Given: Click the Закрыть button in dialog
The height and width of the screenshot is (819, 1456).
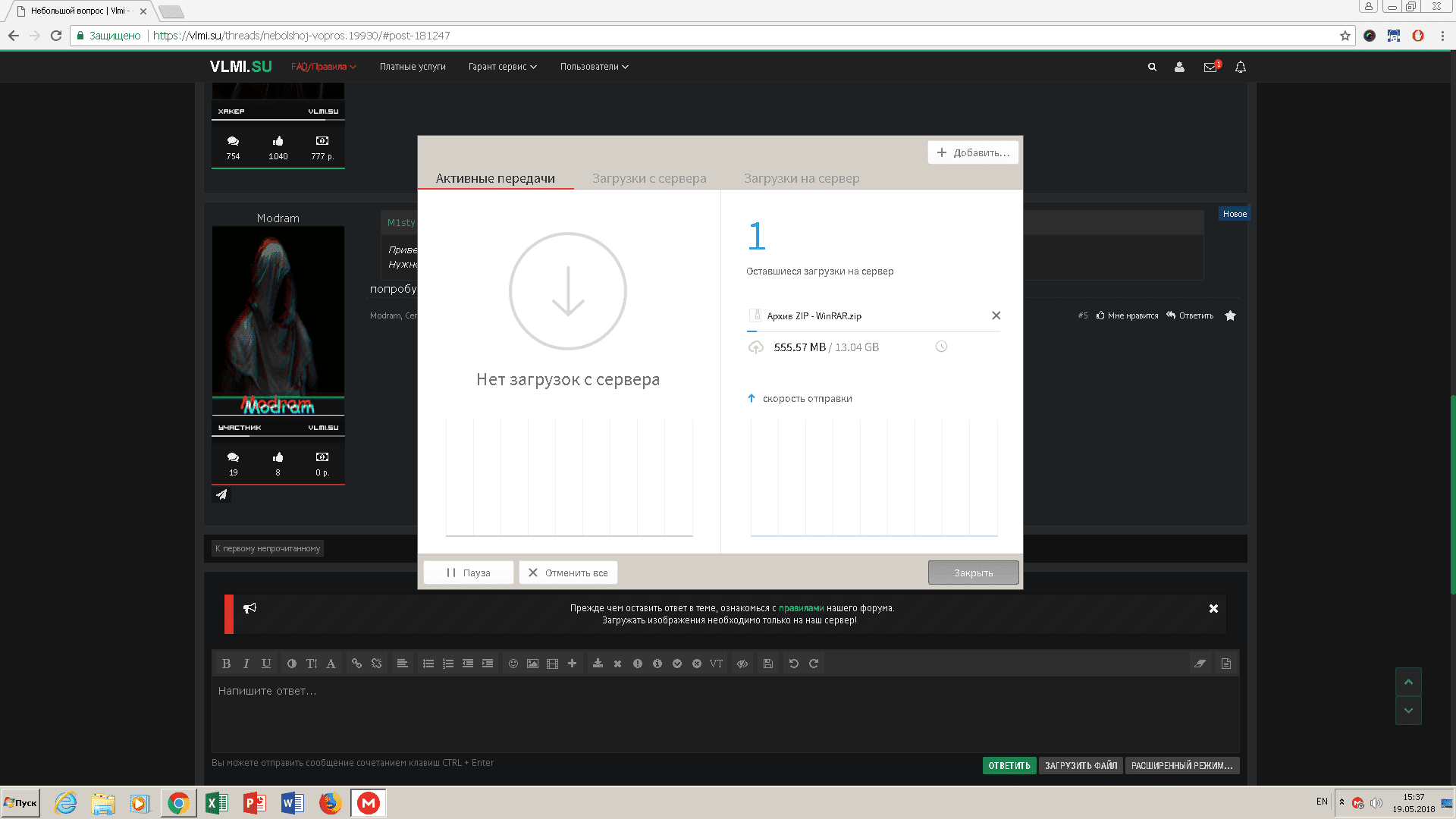Looking at the screenshot, I should pyautogui.click(x=973, y=573).
